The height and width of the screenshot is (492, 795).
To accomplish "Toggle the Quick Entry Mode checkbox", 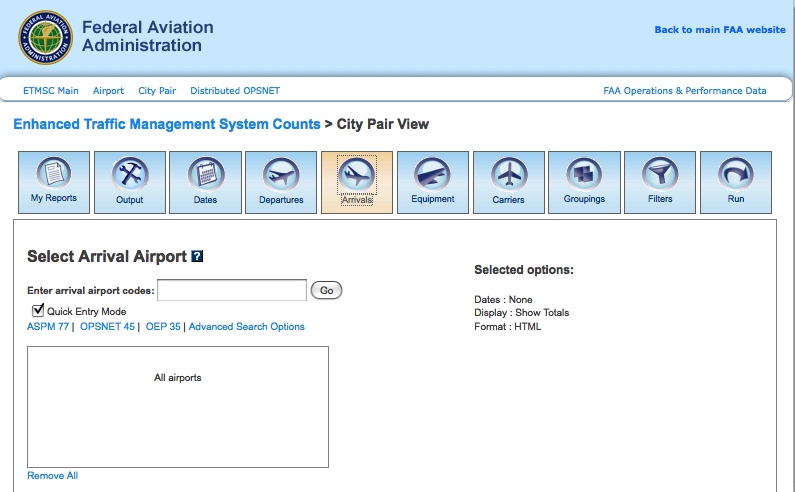I will coord(38,310).
